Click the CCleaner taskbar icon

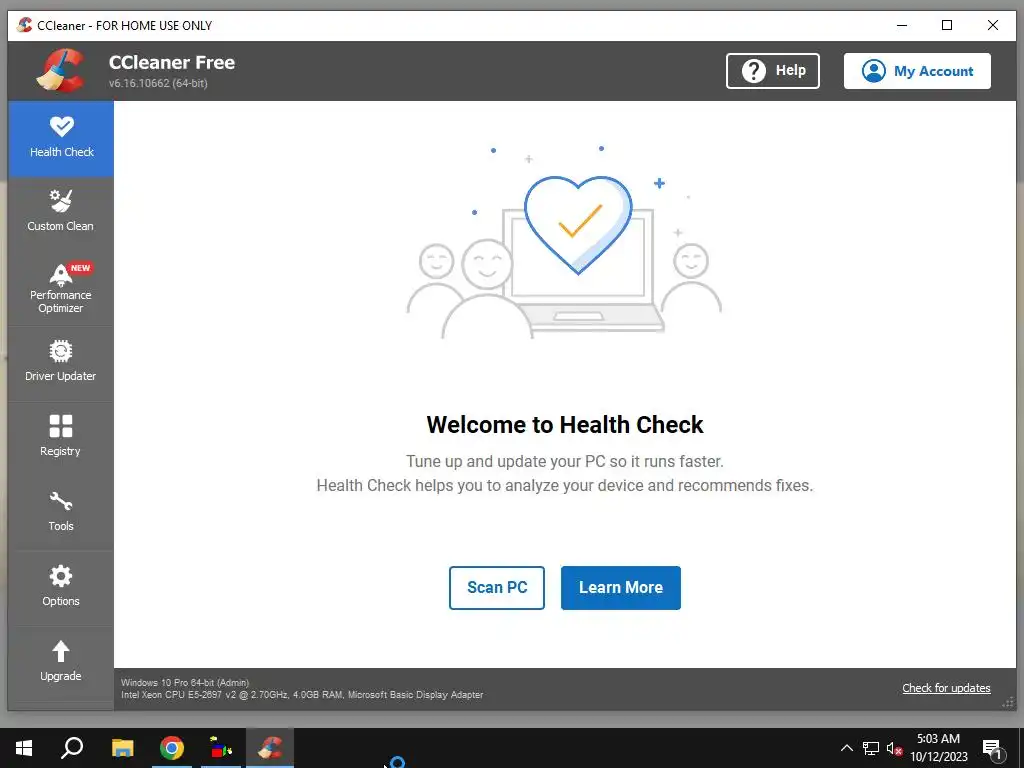coord(270,748)
